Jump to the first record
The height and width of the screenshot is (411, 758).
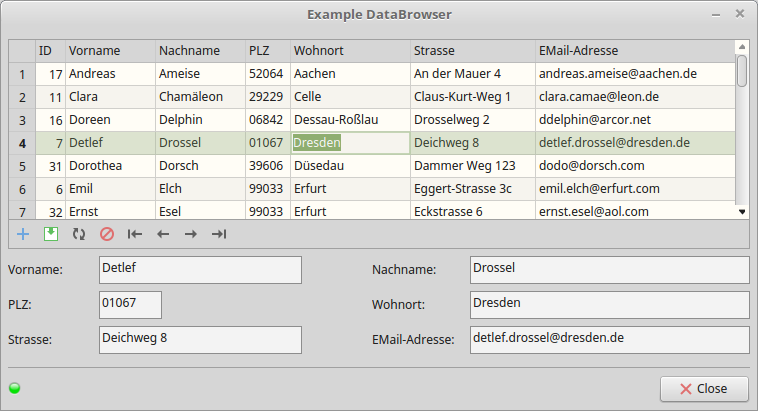(x=135, y=234)
